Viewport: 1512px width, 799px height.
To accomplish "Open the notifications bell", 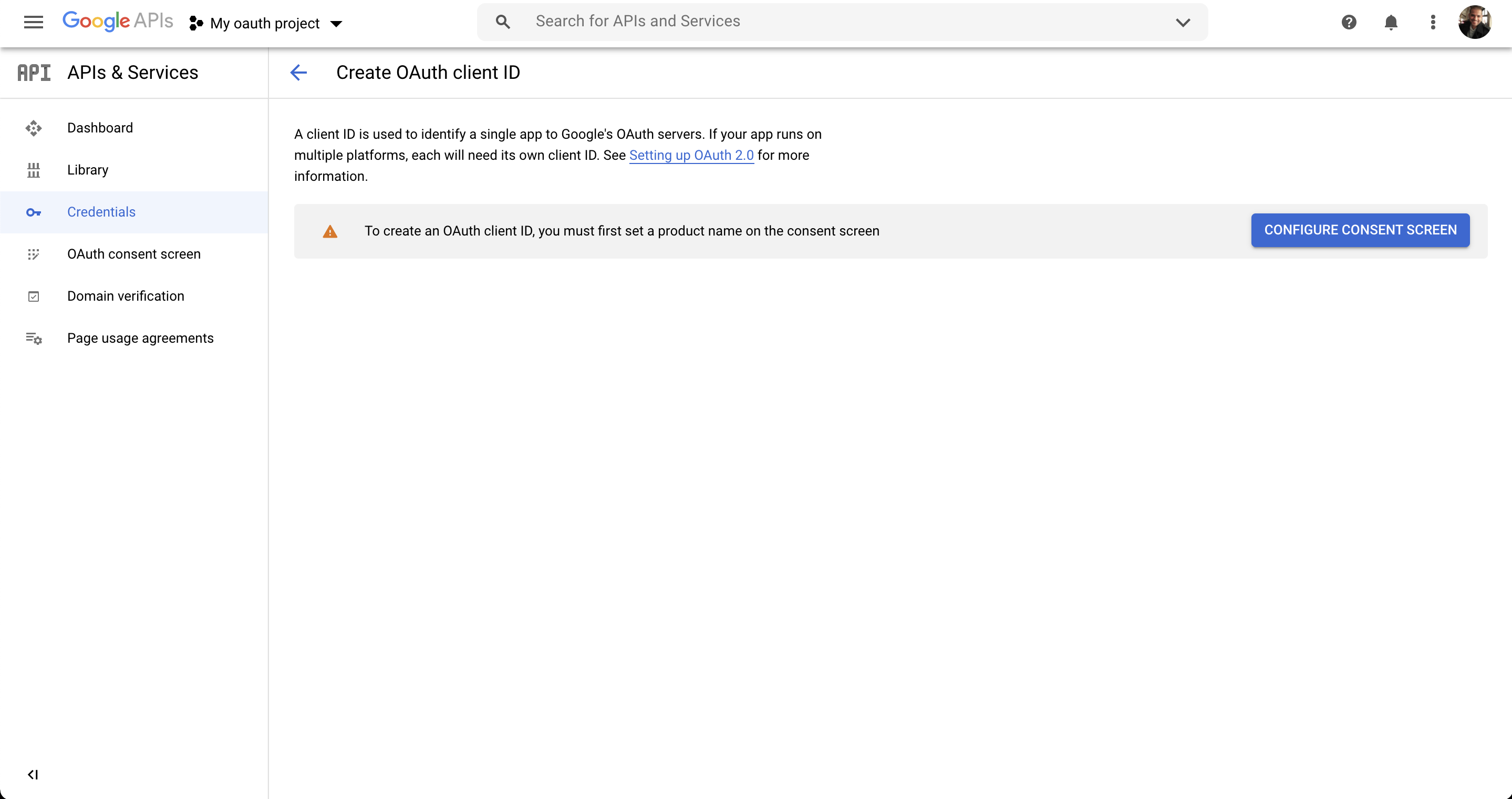I will pos(1391,22).
